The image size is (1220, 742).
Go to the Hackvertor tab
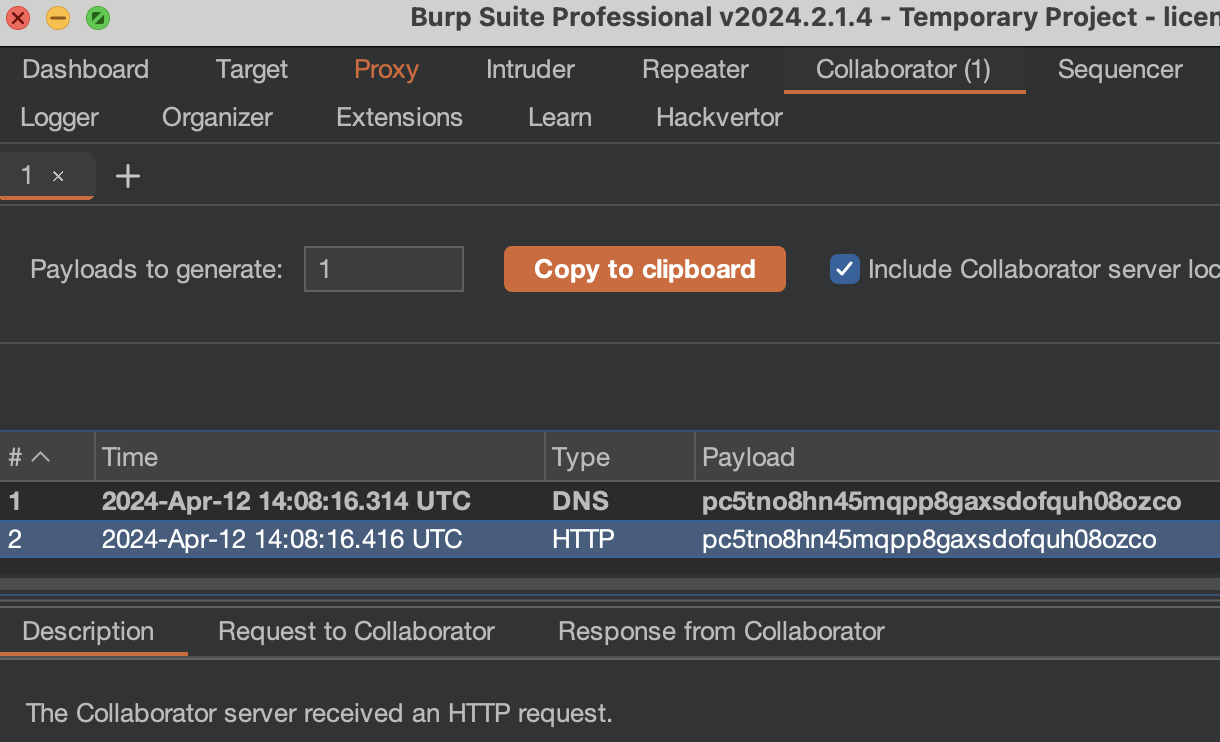click(x=719, y=117)
